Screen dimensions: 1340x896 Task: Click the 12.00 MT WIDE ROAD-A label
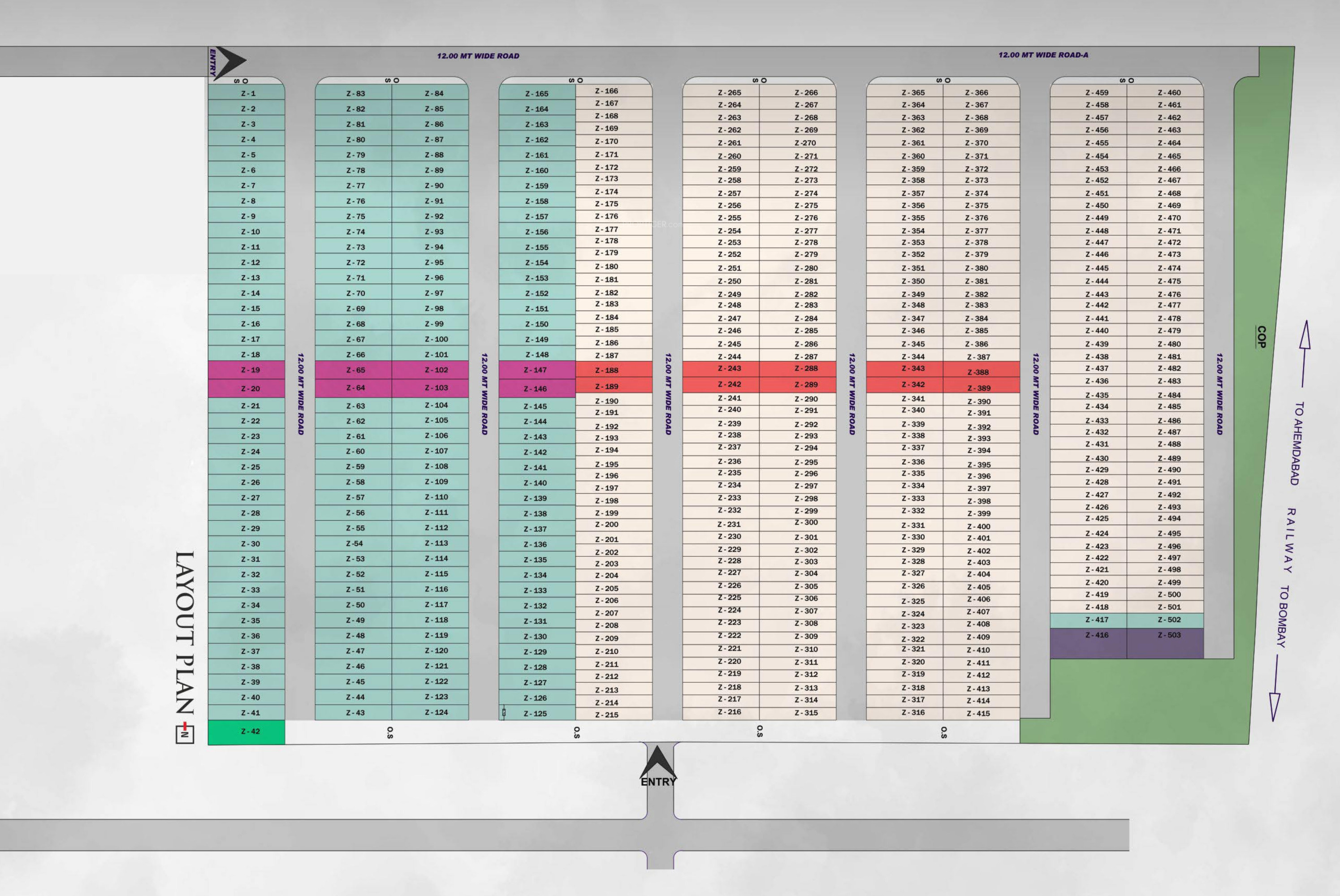[1043, 55]
